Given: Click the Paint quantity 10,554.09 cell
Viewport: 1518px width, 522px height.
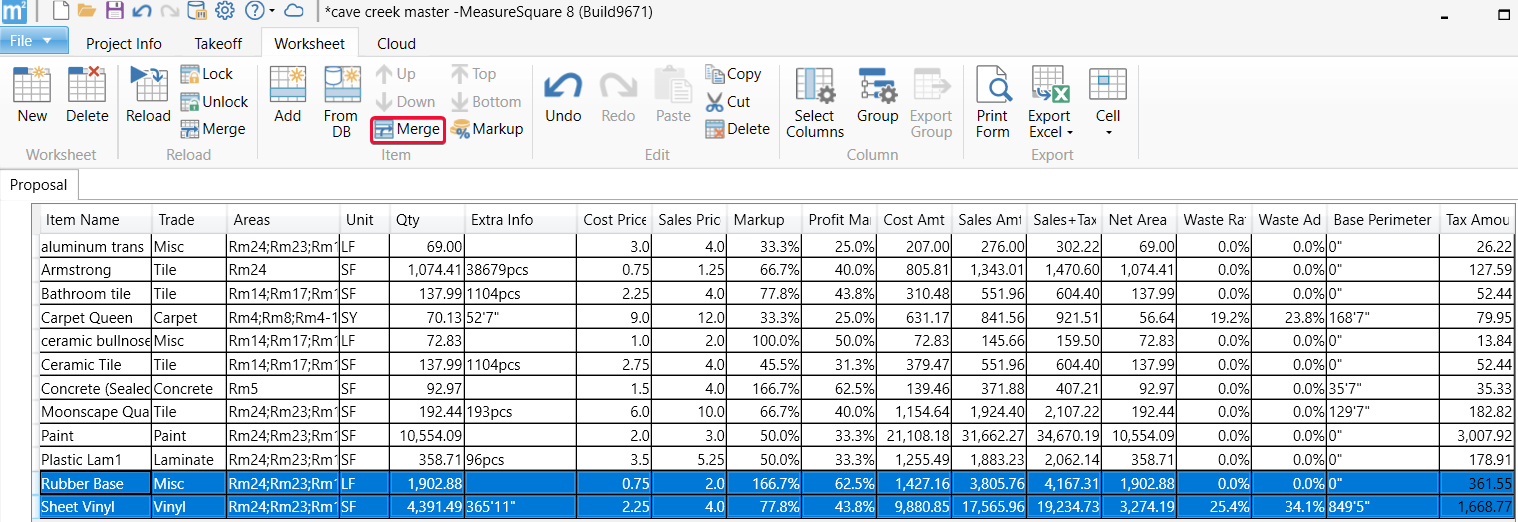Looking at the screenshot, I should point(427,436).
